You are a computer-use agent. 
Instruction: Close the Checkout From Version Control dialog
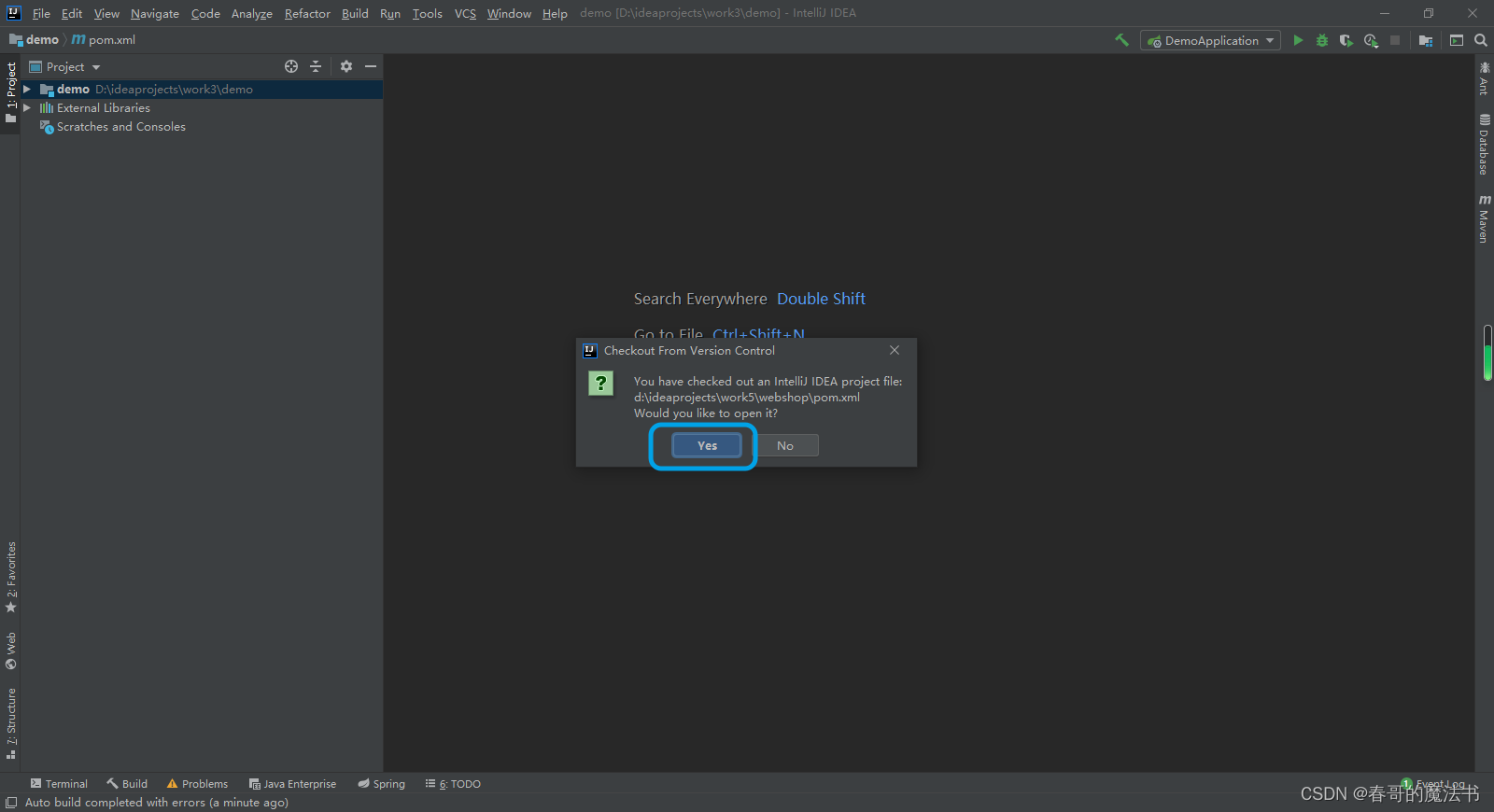[x=895, y=350]
